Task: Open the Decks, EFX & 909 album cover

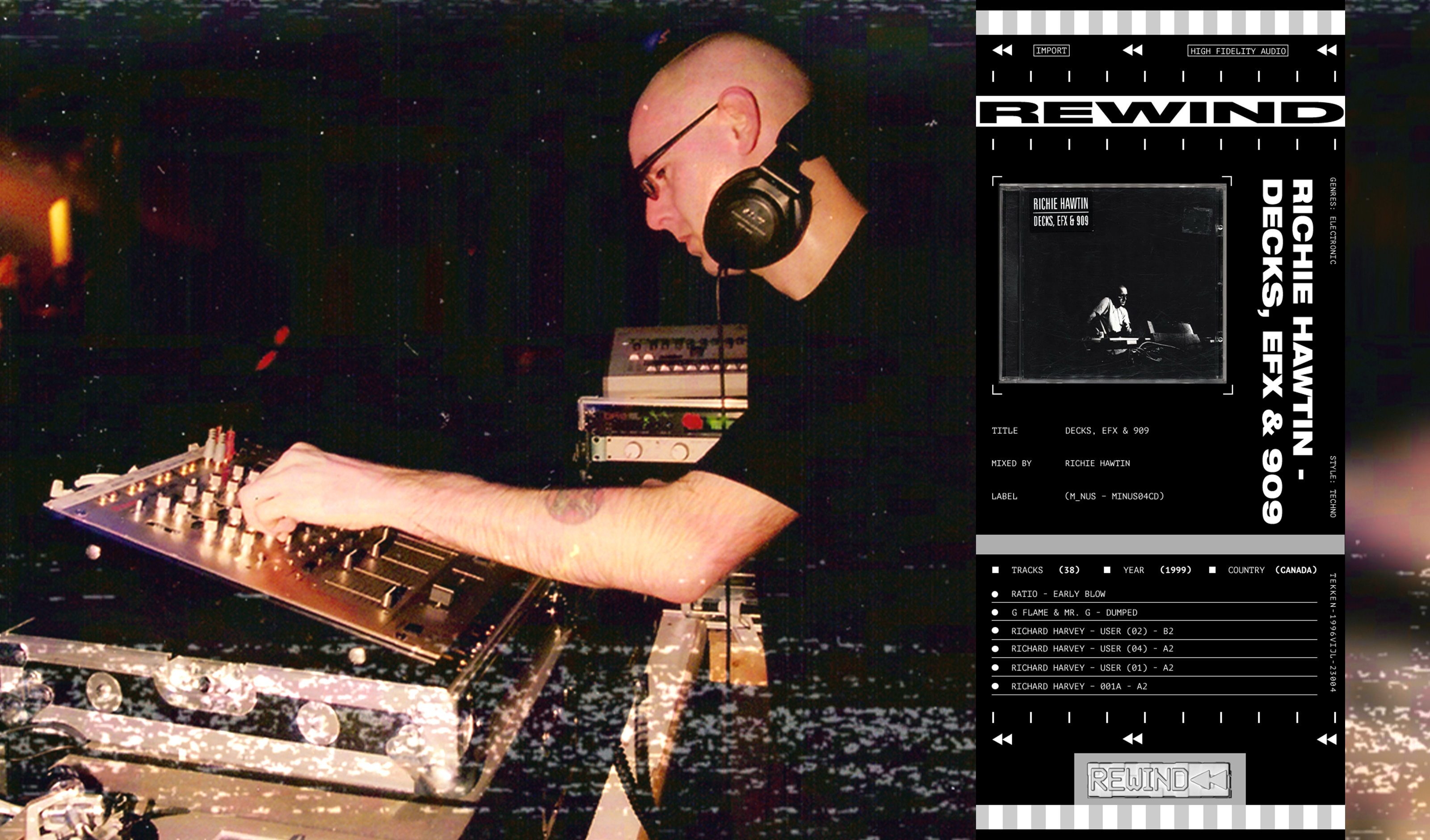Action: [1112, 283]
